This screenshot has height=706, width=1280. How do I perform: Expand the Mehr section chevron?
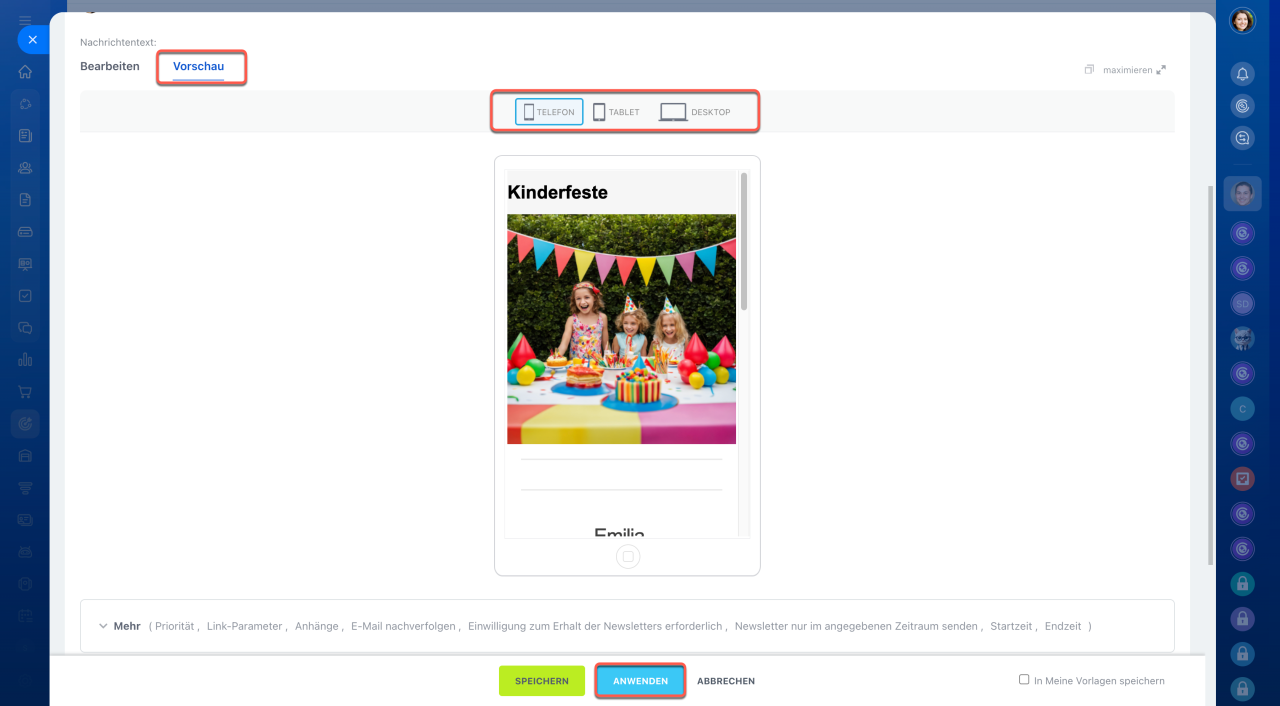coord(103,626)
